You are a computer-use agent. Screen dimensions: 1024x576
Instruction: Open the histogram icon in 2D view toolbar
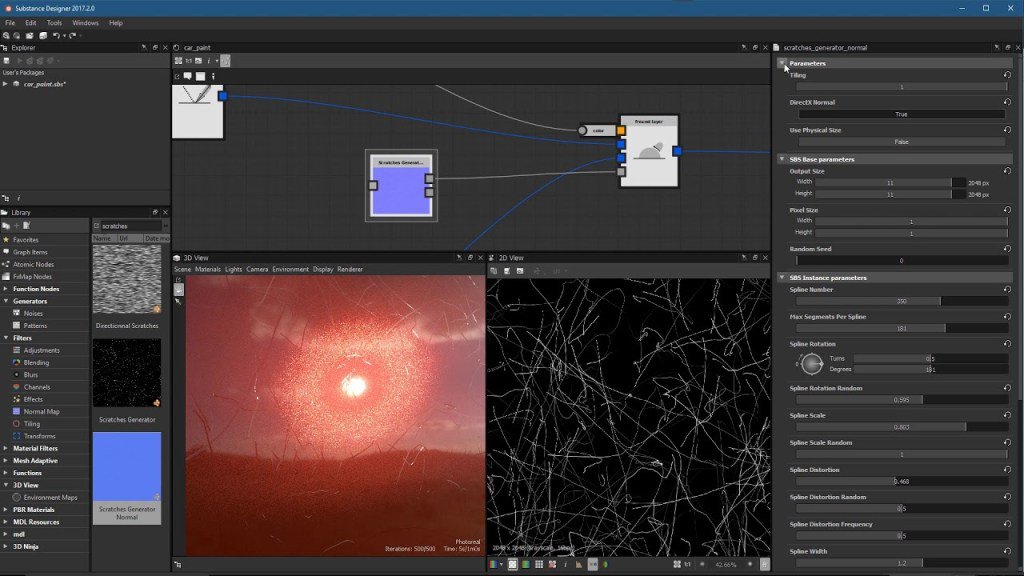[x=578, y=565]
